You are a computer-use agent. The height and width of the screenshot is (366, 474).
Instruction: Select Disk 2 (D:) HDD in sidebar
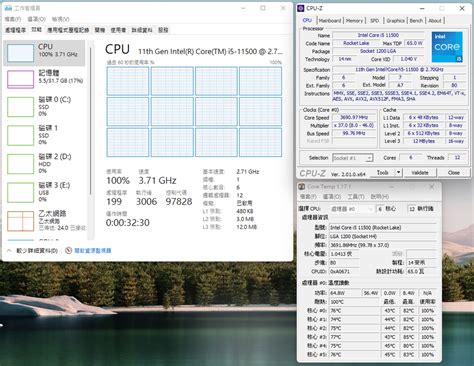pyautogui.click(x=44, y=164)
